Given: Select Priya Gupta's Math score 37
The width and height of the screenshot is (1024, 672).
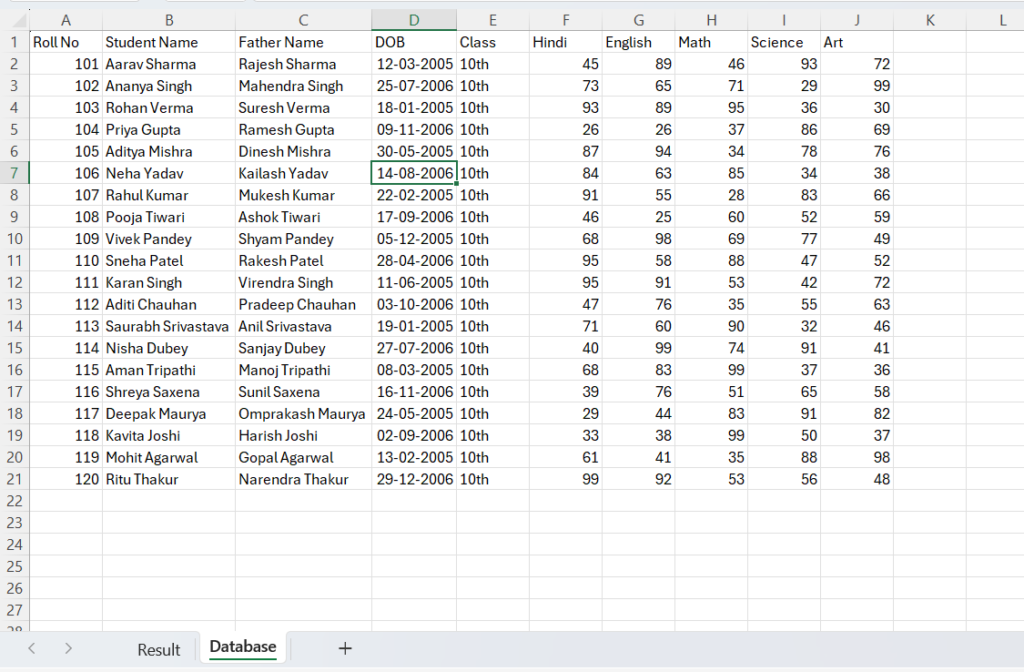Looking at the screenshot, I should point(711,129).
